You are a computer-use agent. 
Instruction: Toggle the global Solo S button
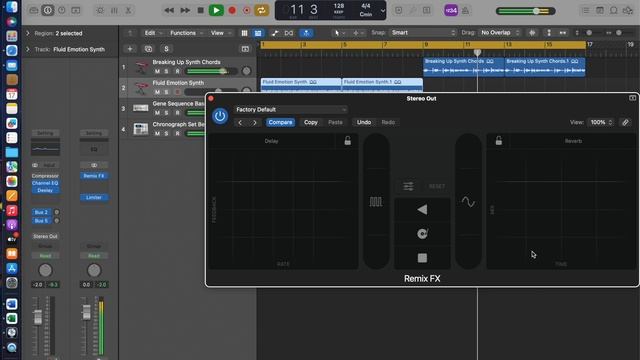click(x=166, y=49)
